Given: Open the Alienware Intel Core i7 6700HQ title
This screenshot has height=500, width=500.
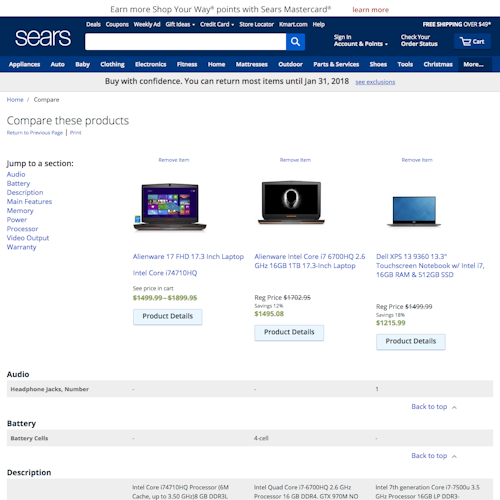Looking at the screenshot, I should pos(310,261).
